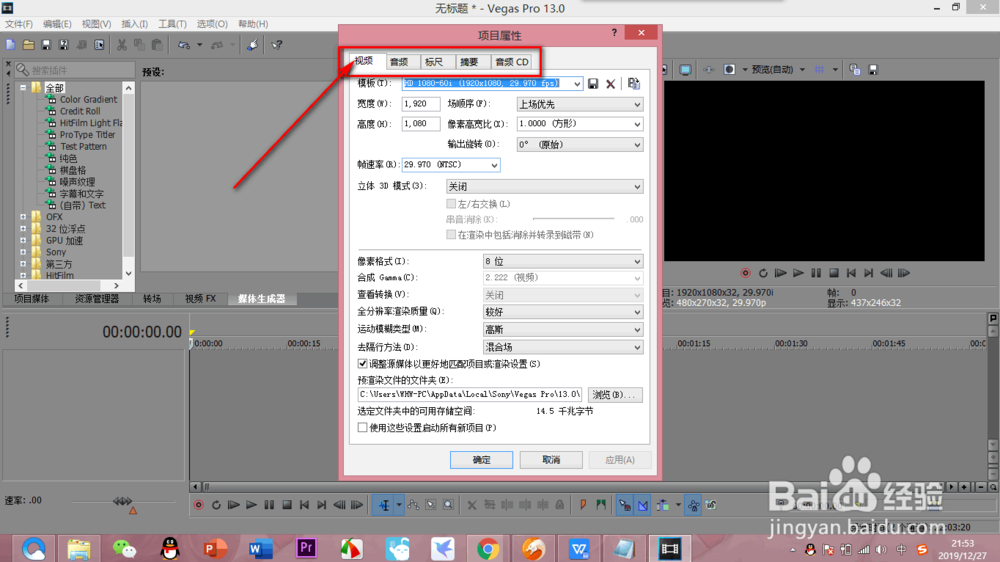
Task: Click the preview panel stop button
Action: (834, 273)
